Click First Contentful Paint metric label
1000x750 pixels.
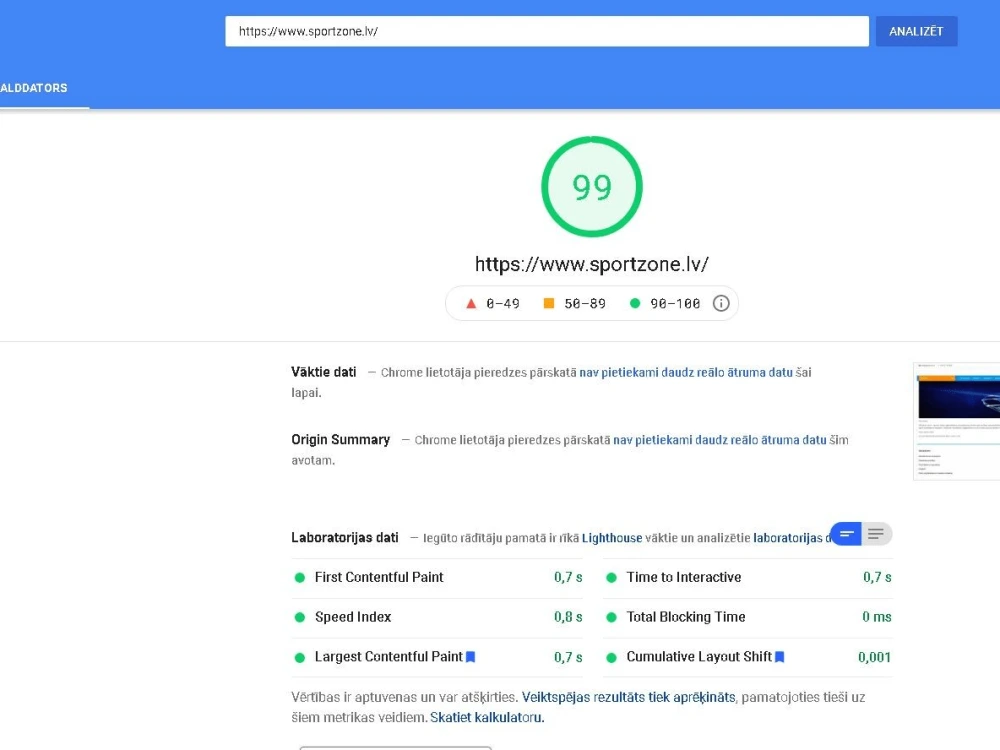coord(379,577)
